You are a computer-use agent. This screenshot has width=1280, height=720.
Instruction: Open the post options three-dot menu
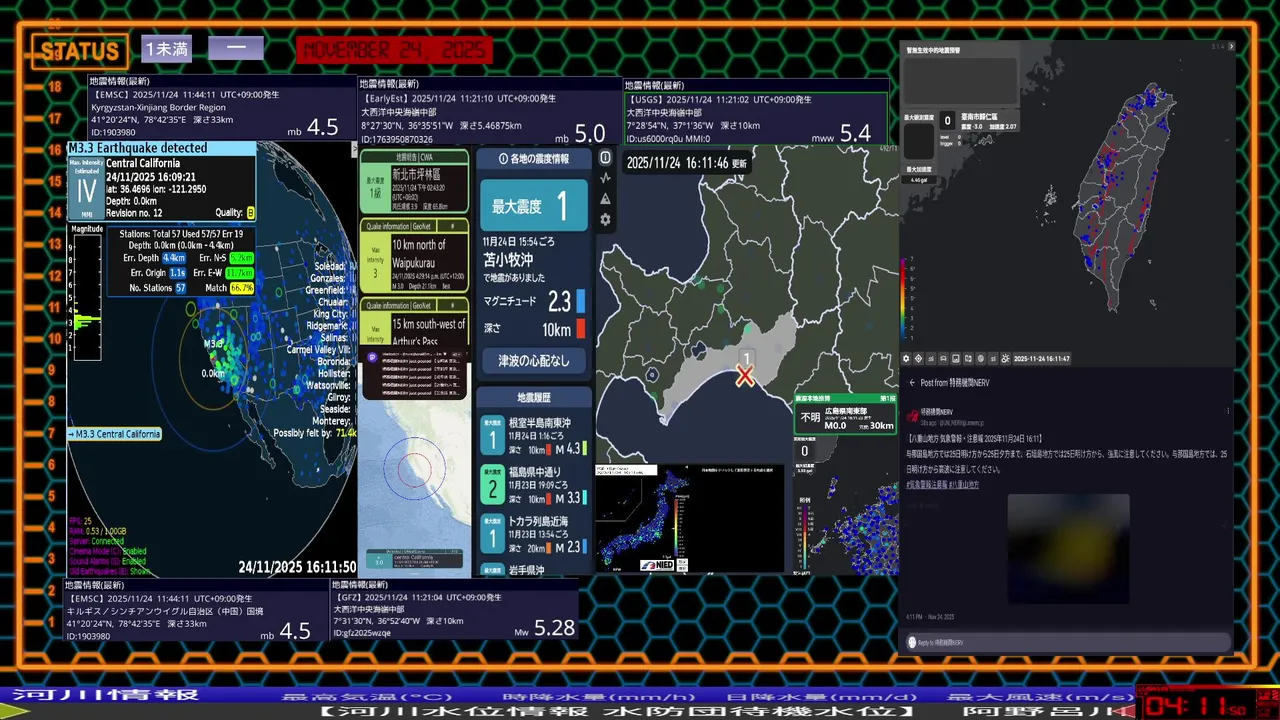coord(1228,411)
